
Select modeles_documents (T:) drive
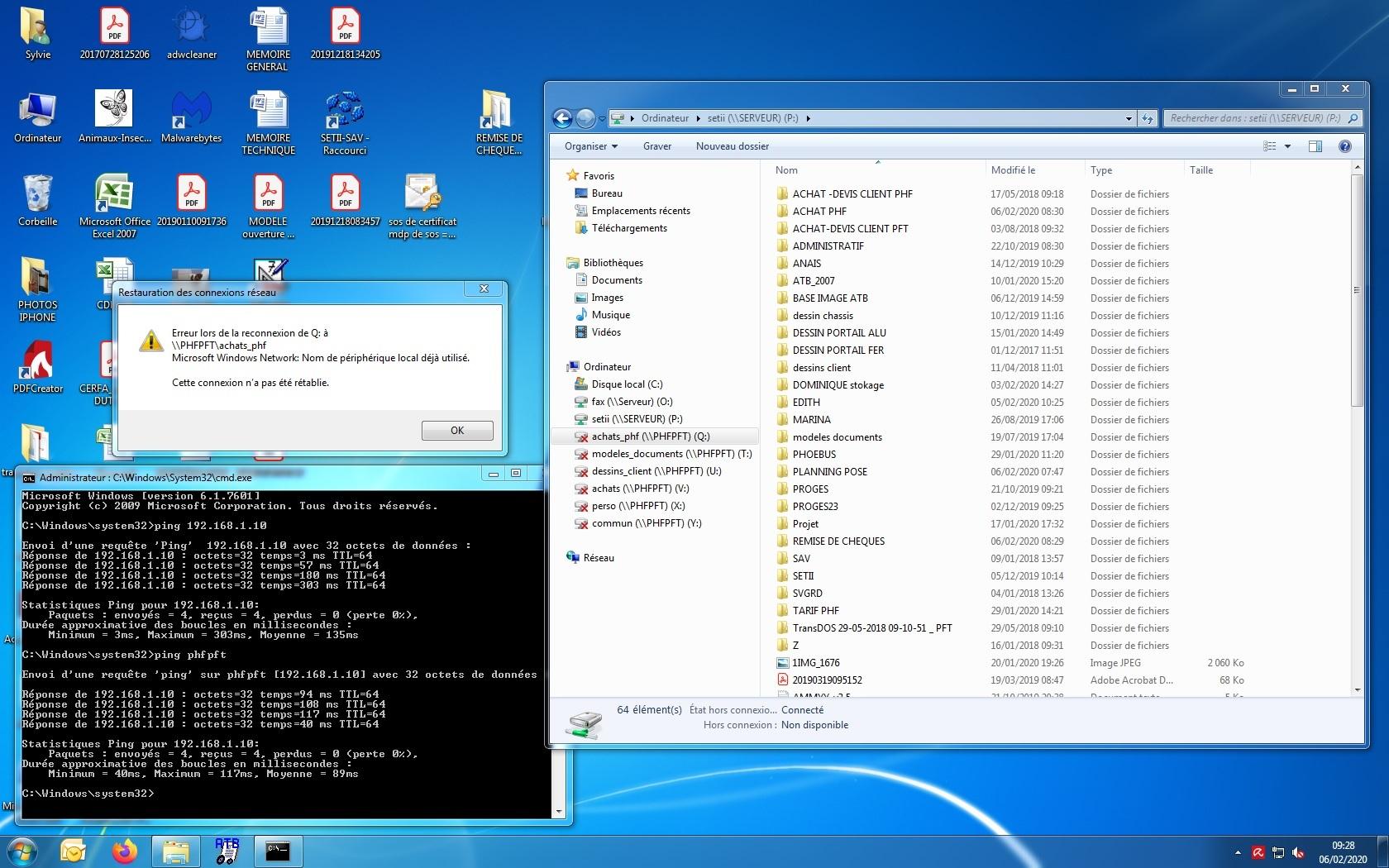[x=671, y=454]
